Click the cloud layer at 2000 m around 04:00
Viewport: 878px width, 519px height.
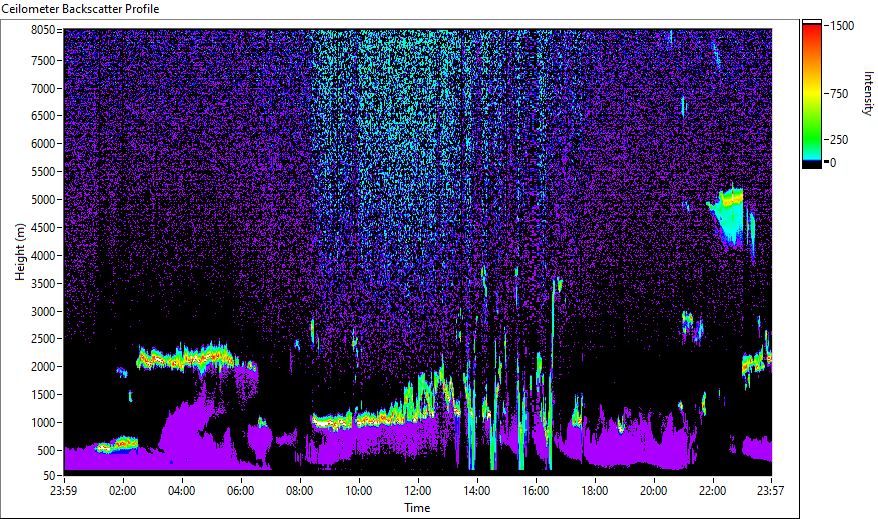[186, 357]
